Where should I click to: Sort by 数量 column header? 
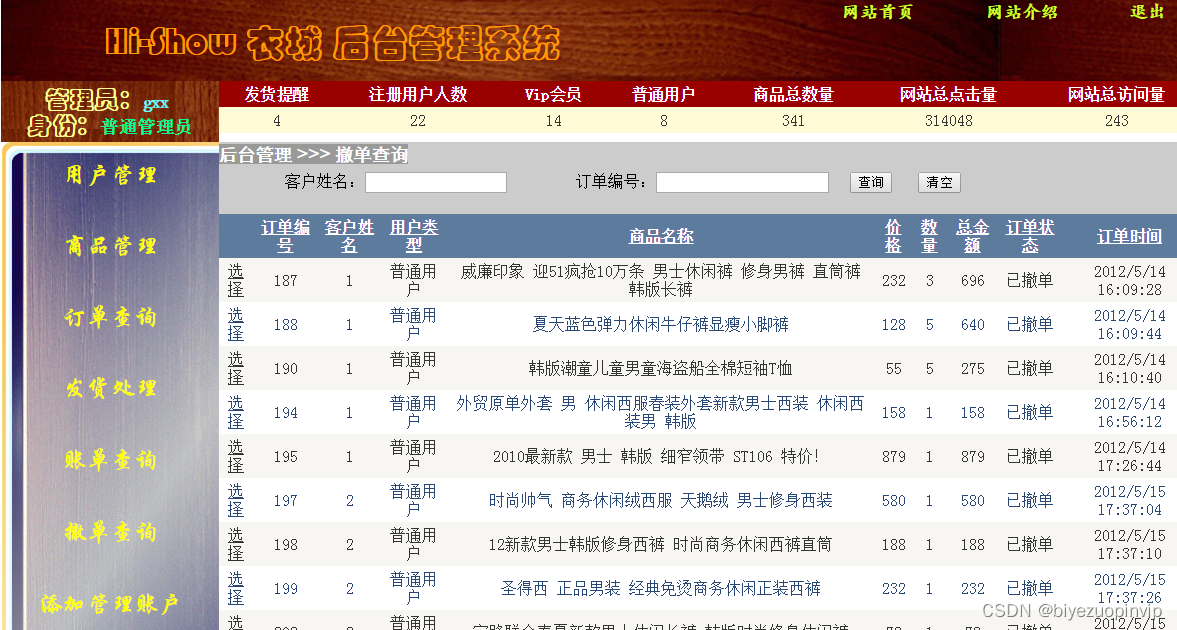[x=929, y=236]
